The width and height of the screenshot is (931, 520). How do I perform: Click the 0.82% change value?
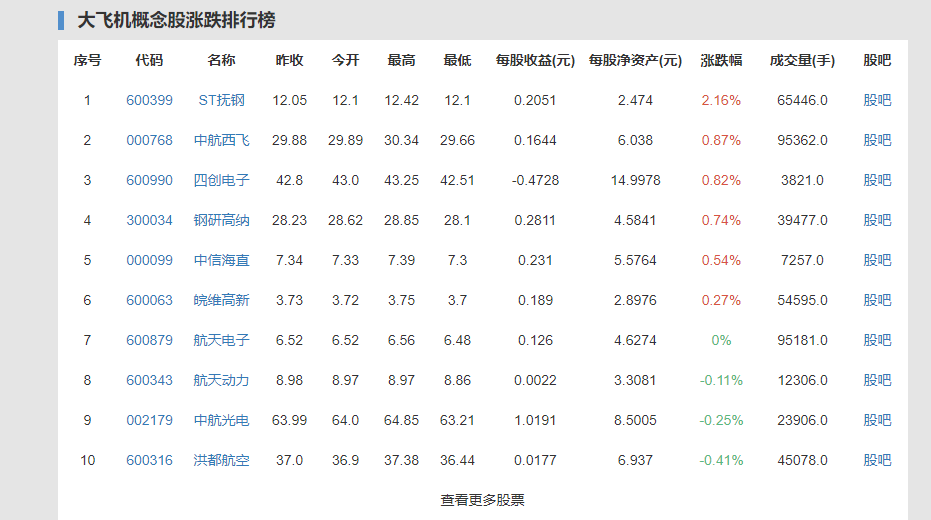[x=721, y=180]
